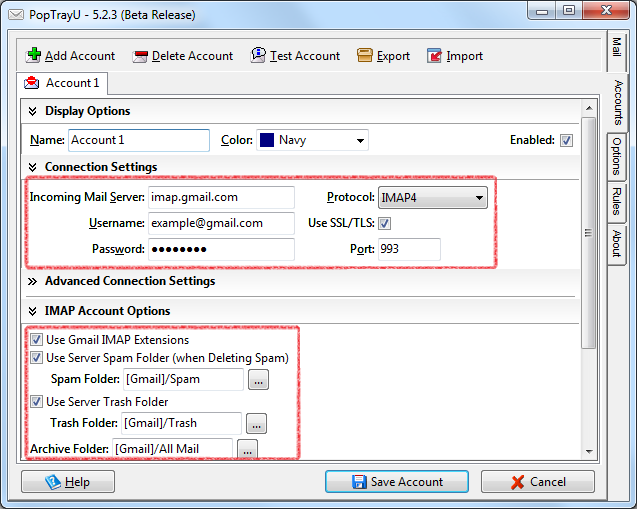Toggle the Enabled checkbox

[567, 140]
